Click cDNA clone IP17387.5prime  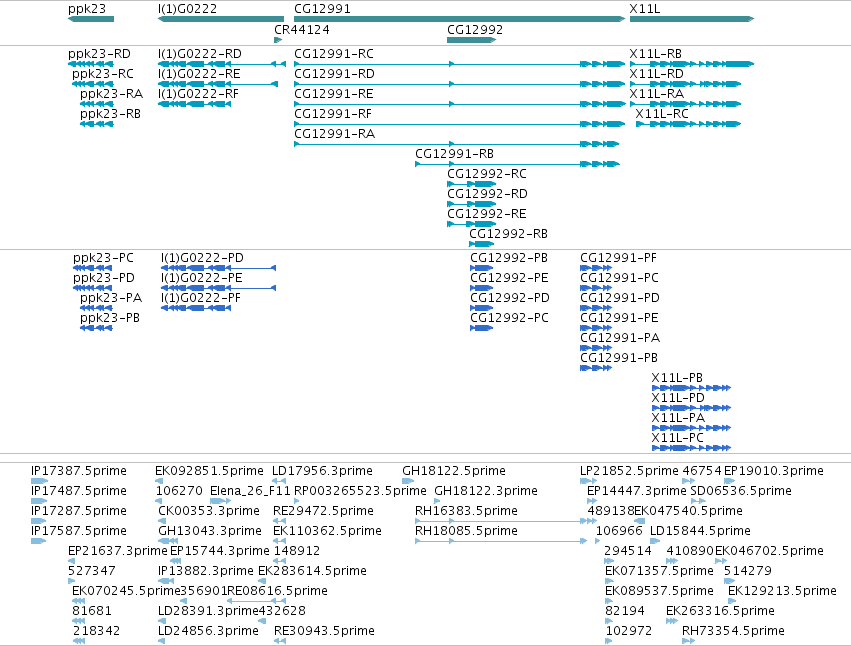[x=79, y=471]
